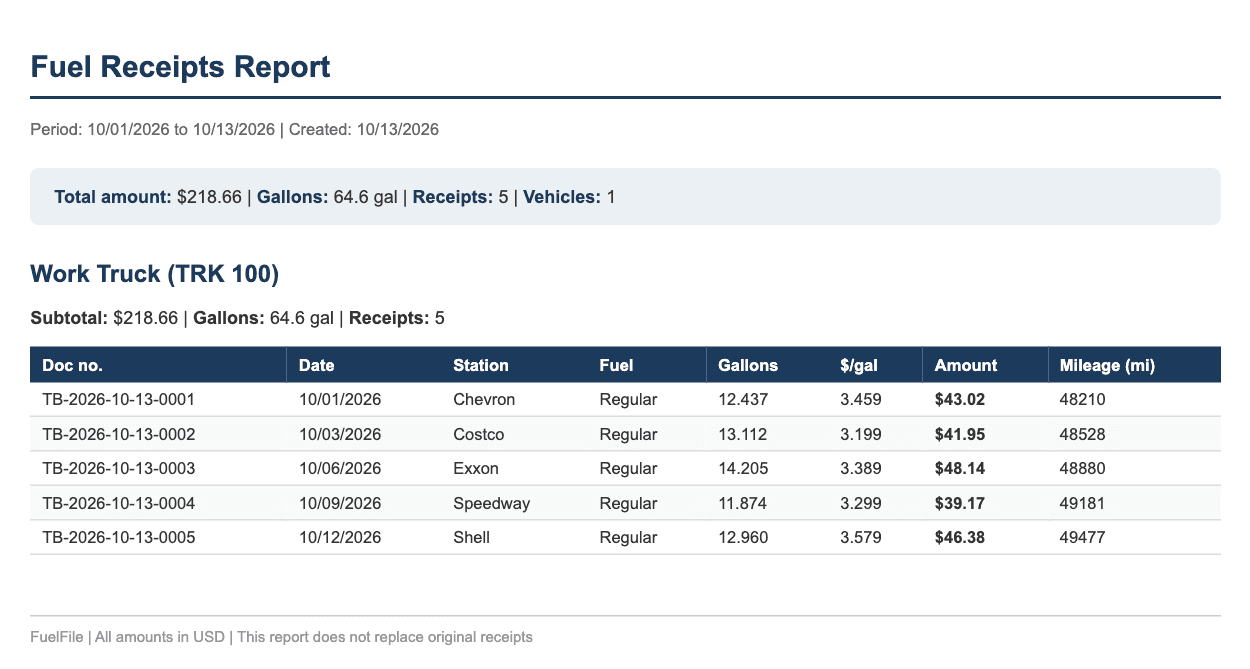Select document TB-2026-10-13-0001
This screenshot has width=1250, height=669.
(x=118, y=399)
